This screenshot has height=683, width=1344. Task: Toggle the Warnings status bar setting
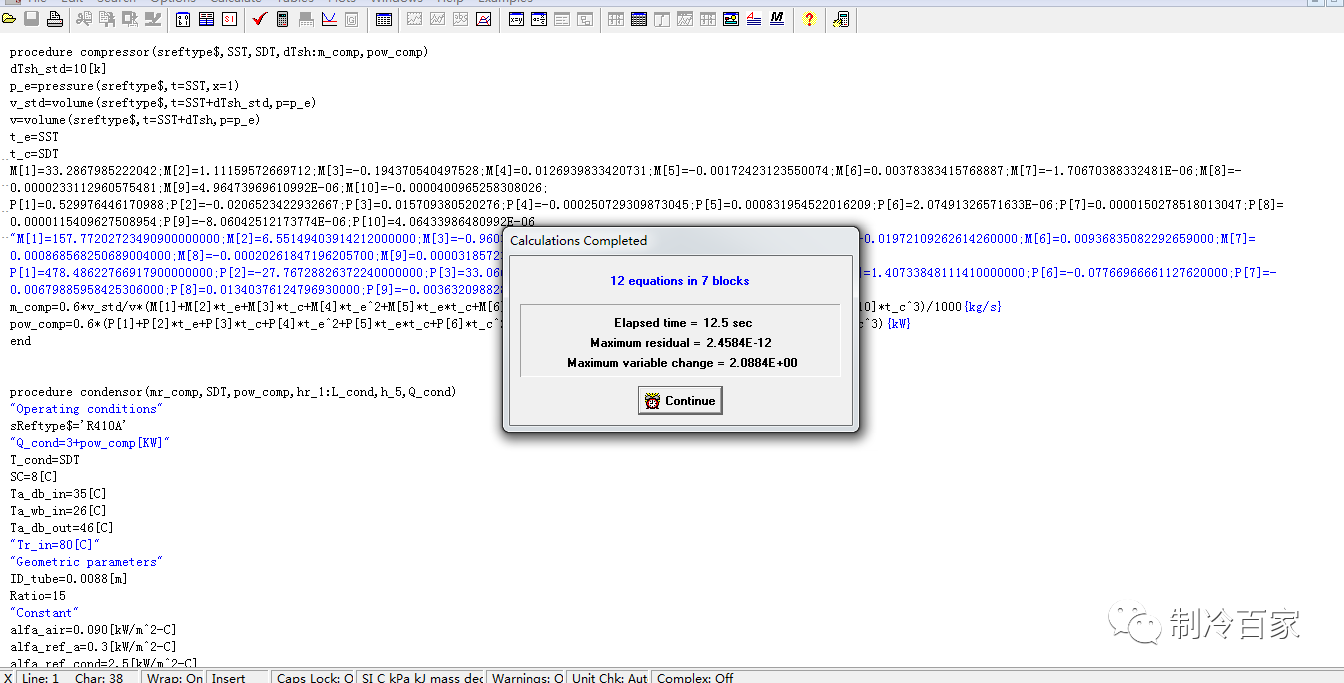(525, 678)
